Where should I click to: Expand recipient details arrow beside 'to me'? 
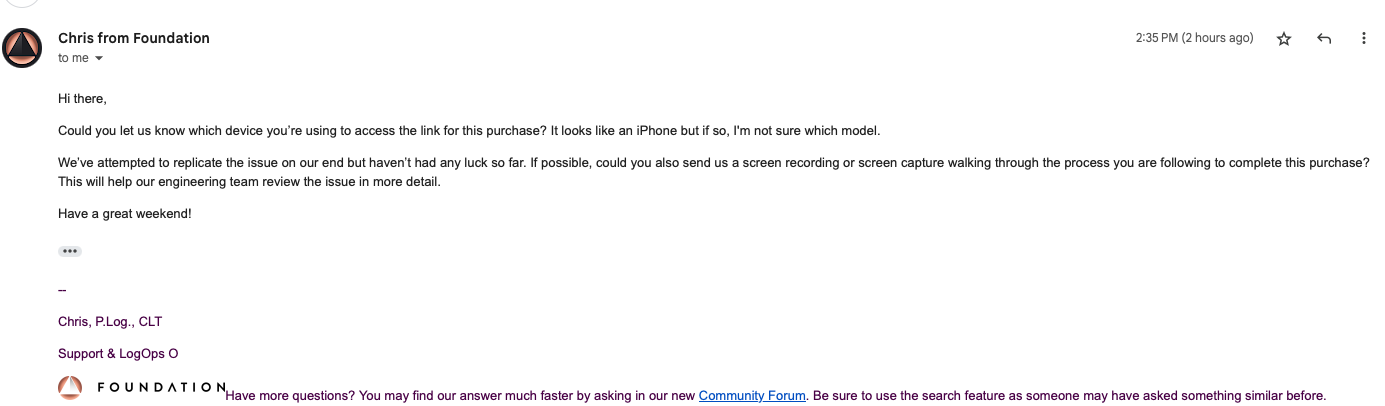98,59
